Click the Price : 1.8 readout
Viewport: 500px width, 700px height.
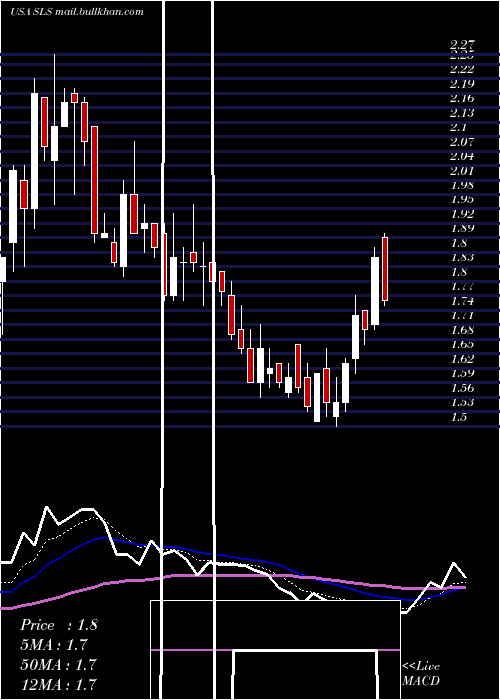58,625
